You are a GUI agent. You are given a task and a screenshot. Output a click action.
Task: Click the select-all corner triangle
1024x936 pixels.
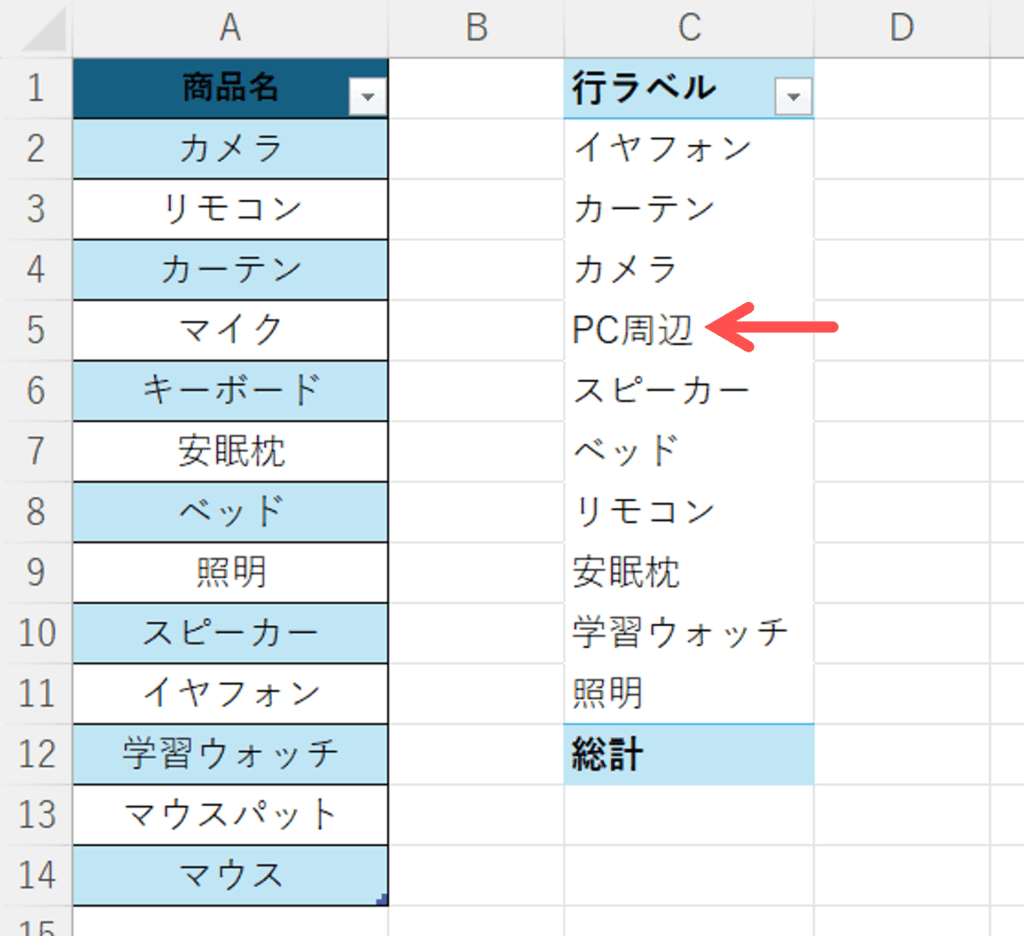coord(45,34)
